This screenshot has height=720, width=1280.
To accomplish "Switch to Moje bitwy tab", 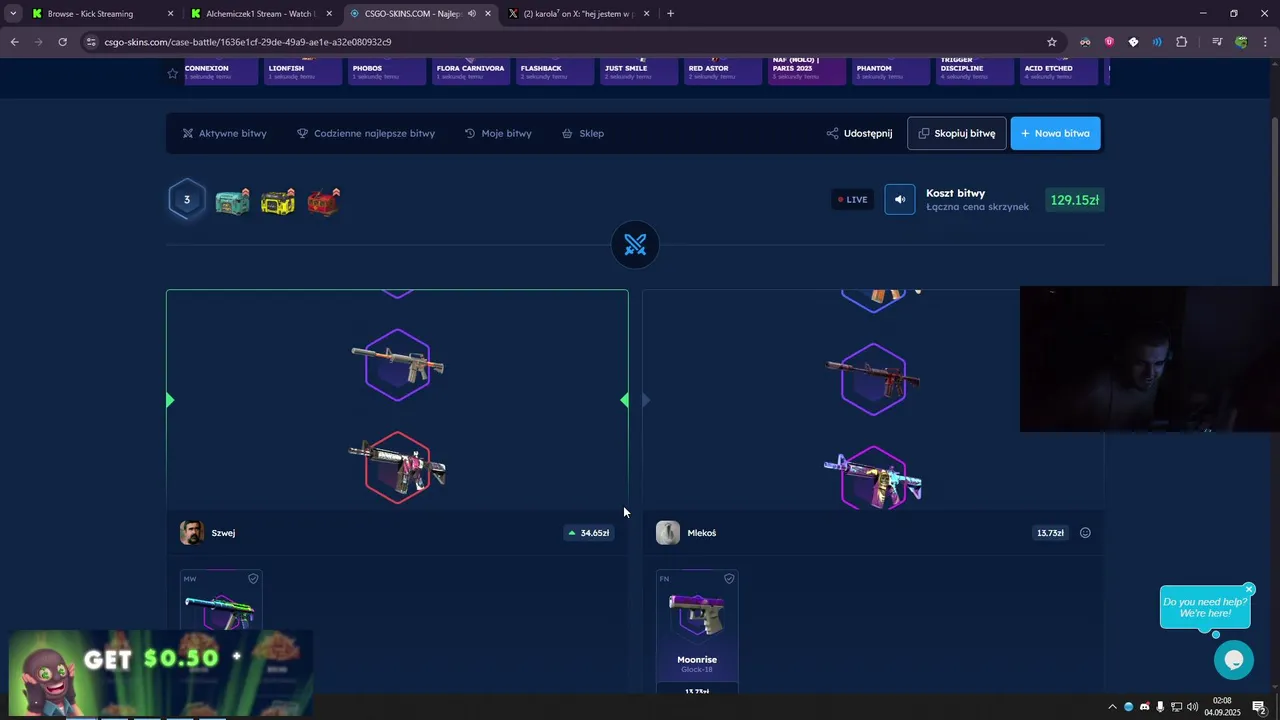I will (x=498, y=133).
